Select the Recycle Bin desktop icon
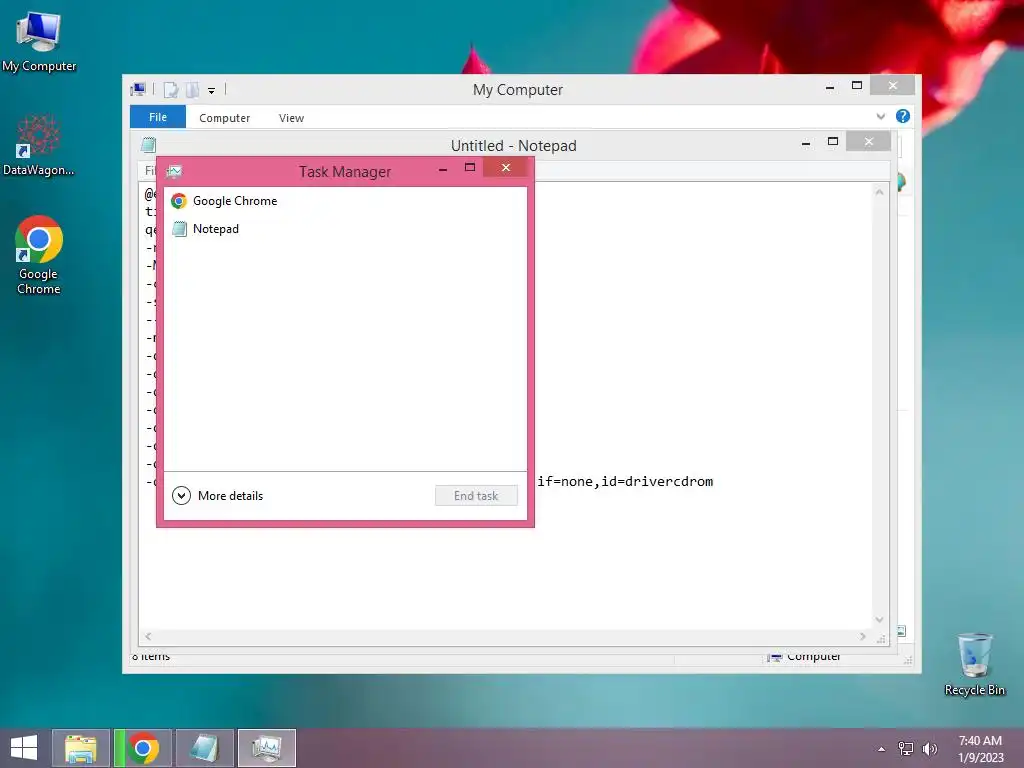The image size is (1024, 768). pyautogui.click(x=974, y=664)
